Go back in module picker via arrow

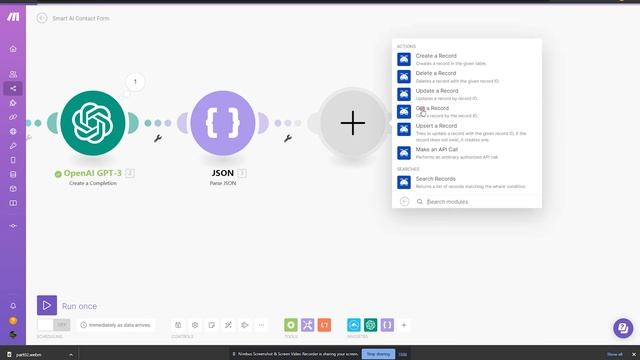click(404, 201)
